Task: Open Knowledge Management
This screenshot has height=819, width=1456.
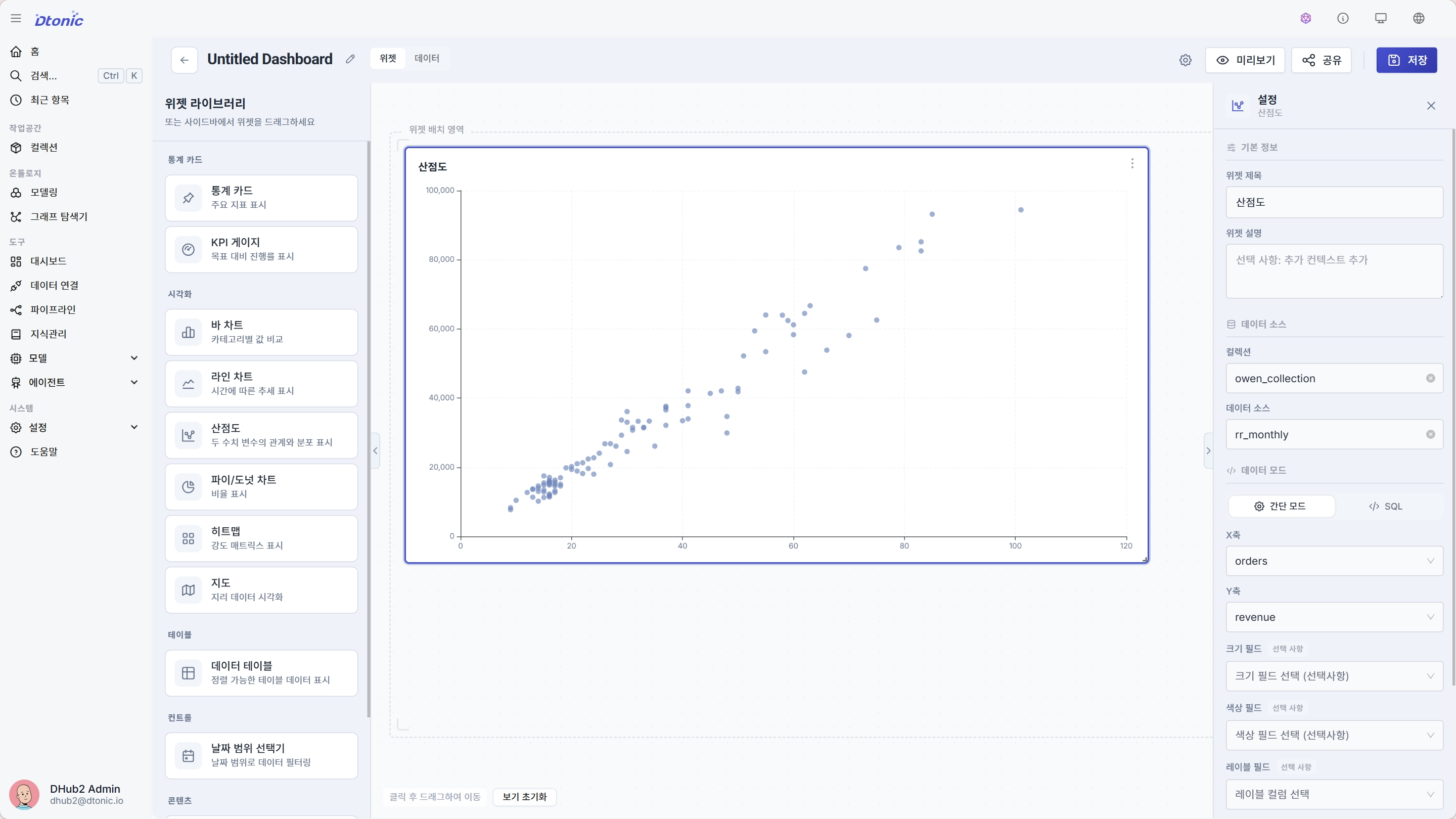Action: pos(76,334)
